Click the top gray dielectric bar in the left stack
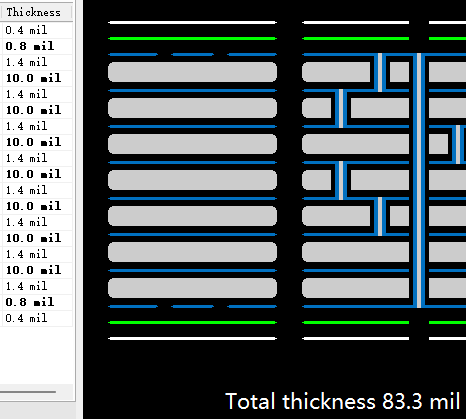Viewport: 466px width, 419px height. pyautogui.click(x=192, y=72)
